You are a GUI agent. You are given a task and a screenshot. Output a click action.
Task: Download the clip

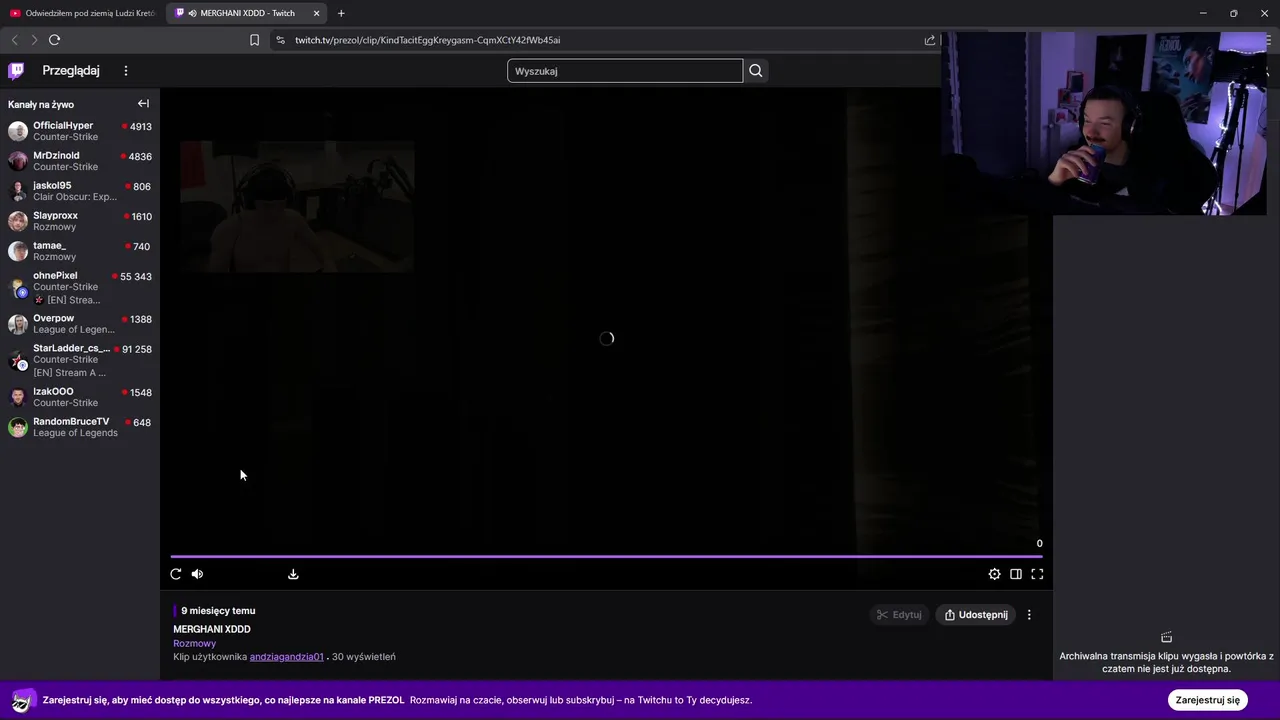[x=293, y=574]
